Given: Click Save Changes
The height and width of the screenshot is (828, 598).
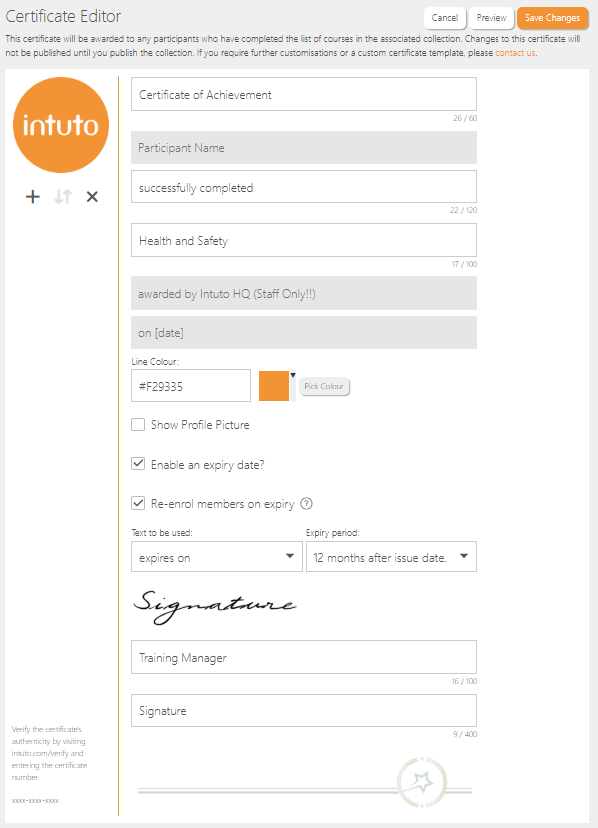Looking at the screenshot, I should point(553,18).
